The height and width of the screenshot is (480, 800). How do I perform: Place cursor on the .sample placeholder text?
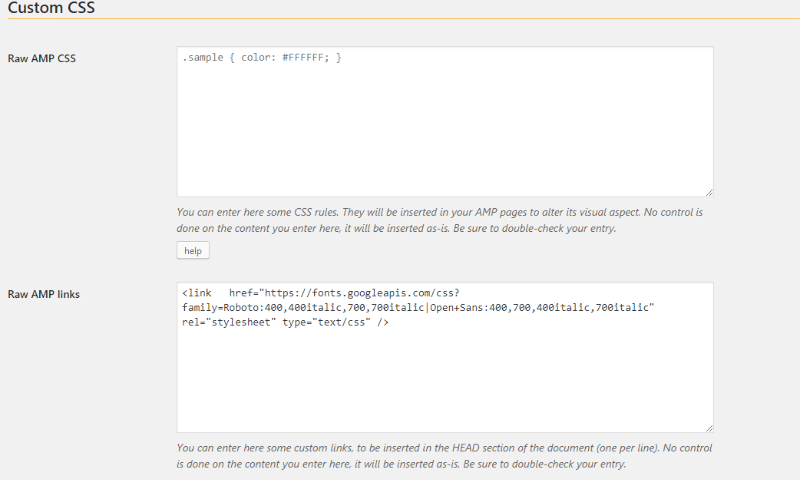click(x=203, y=57)
